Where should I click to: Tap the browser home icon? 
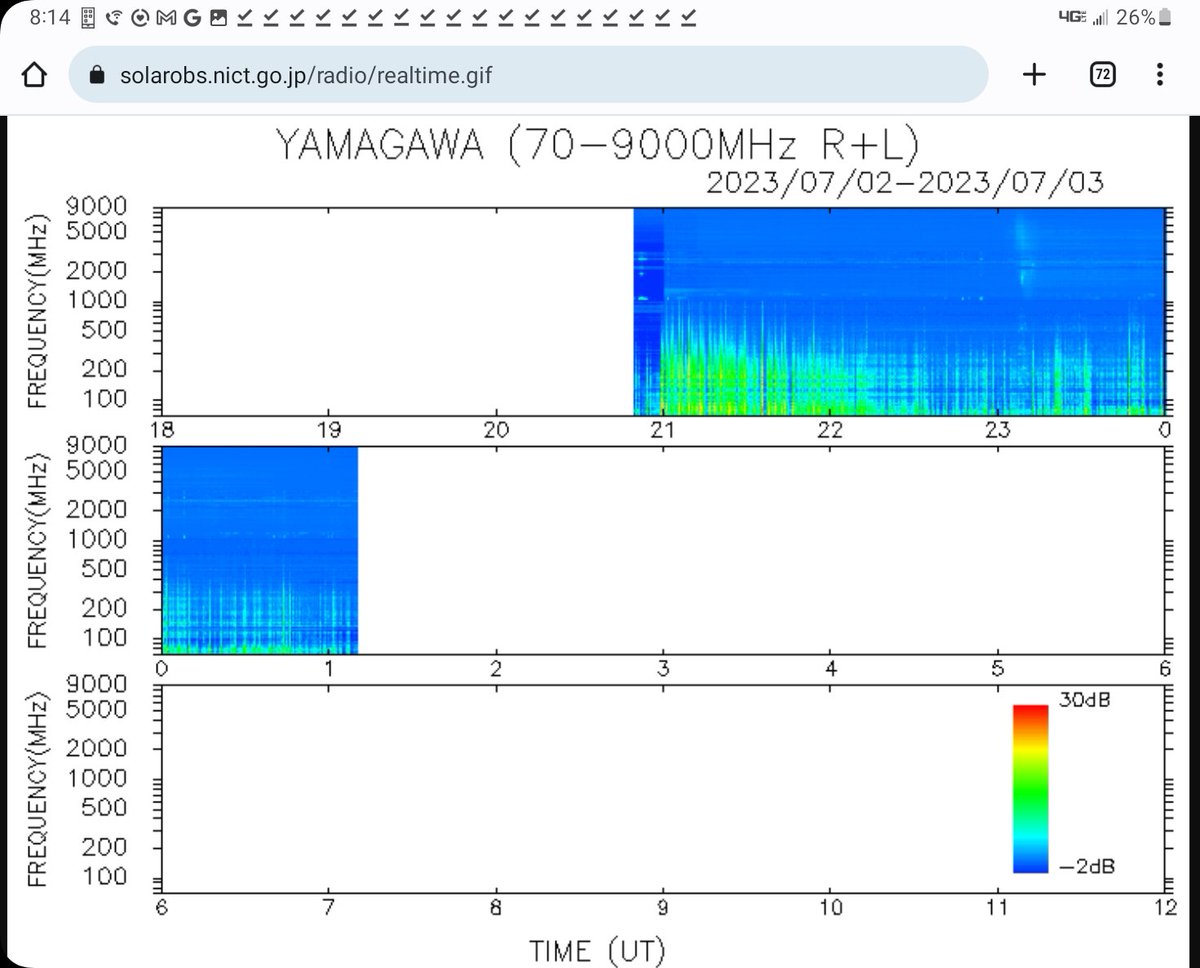coord(34,75)
